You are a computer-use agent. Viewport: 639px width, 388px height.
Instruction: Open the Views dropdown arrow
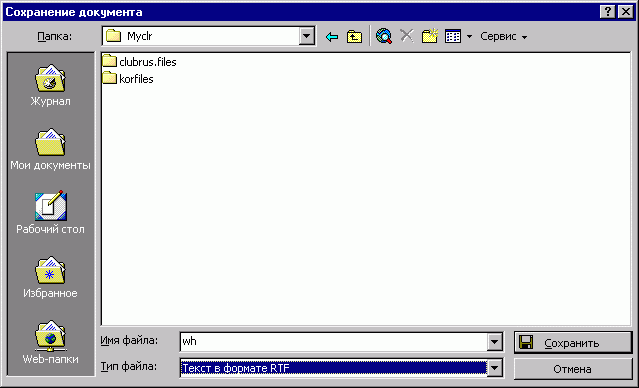(x=469, y=37)
